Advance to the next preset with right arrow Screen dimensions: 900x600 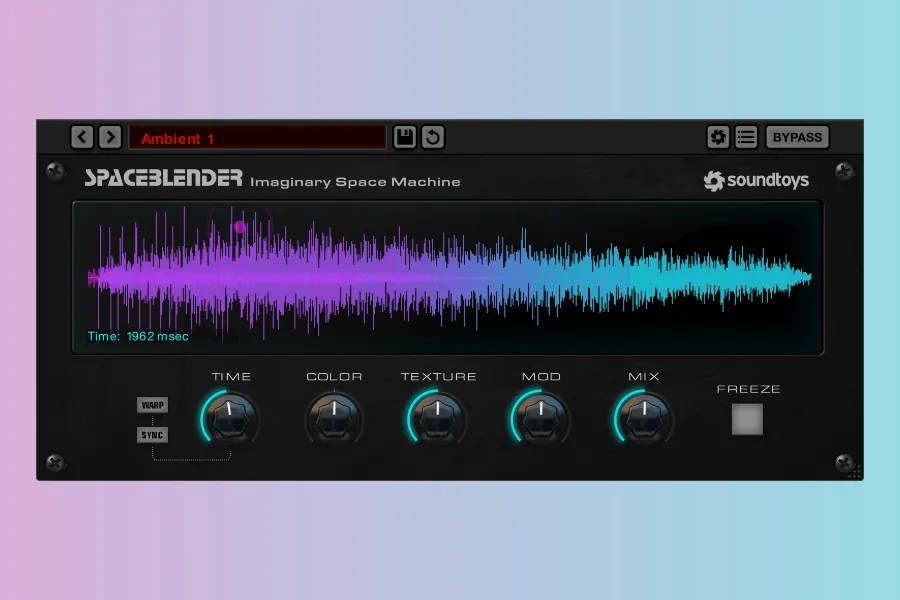click(x=110, y=137)
